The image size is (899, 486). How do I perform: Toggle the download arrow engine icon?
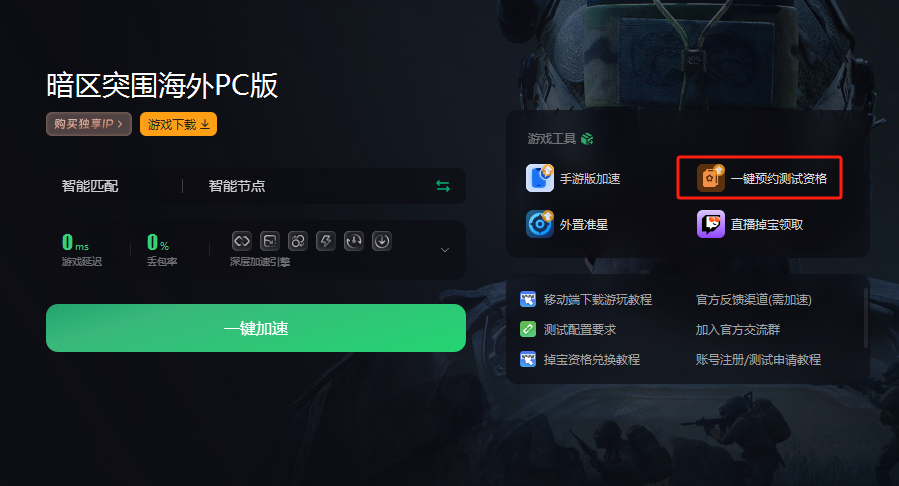pyautogui.click(x=382, y=241)
